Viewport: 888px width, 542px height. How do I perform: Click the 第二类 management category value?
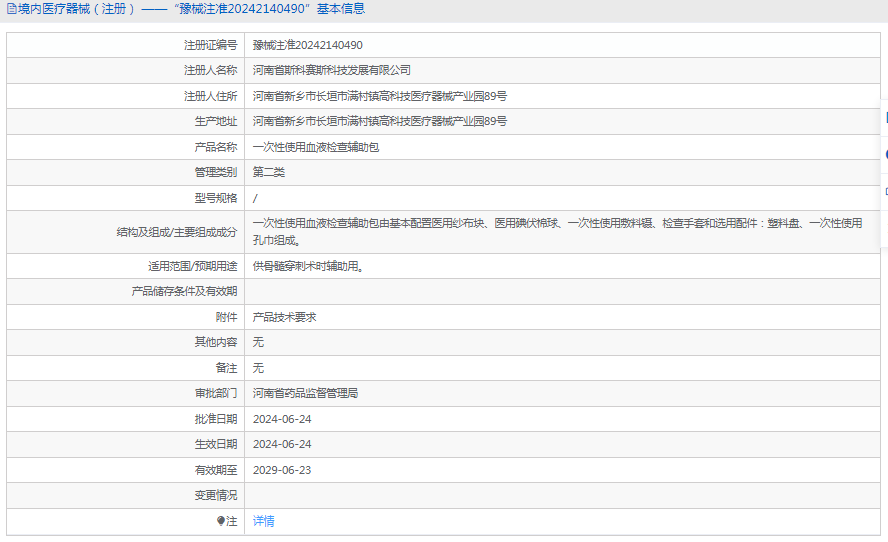268,172
